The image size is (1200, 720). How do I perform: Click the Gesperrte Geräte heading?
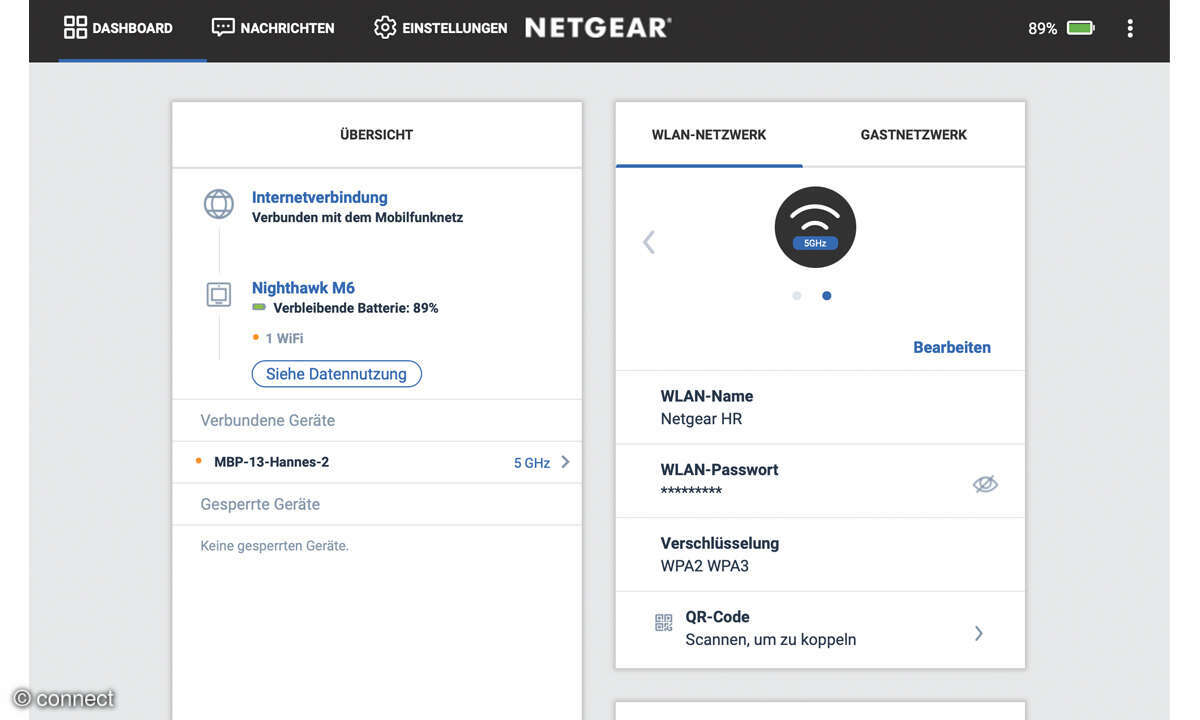tap(260, 504)
